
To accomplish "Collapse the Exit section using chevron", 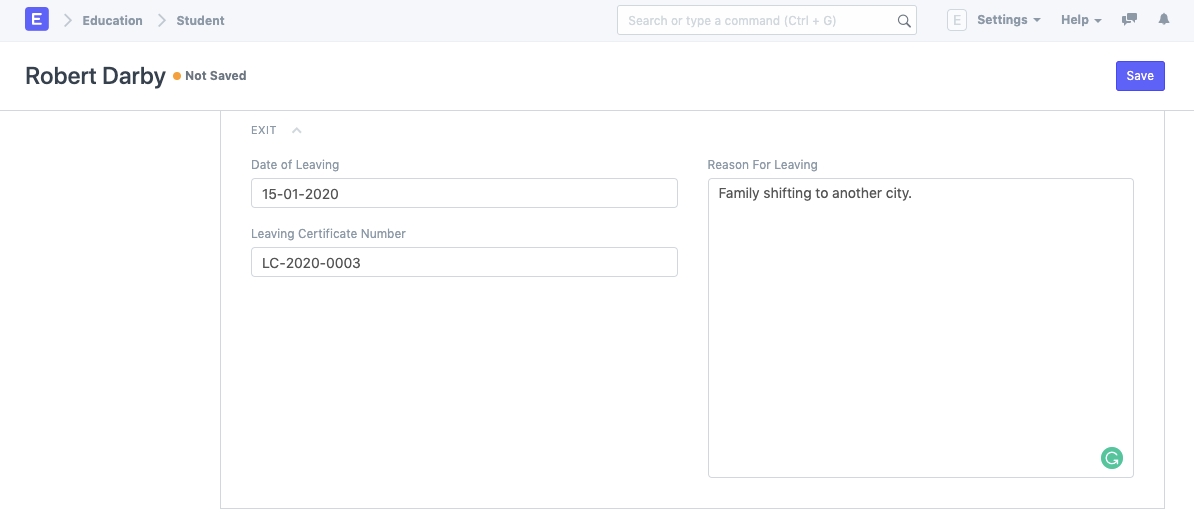I will (x=297, y=130).
